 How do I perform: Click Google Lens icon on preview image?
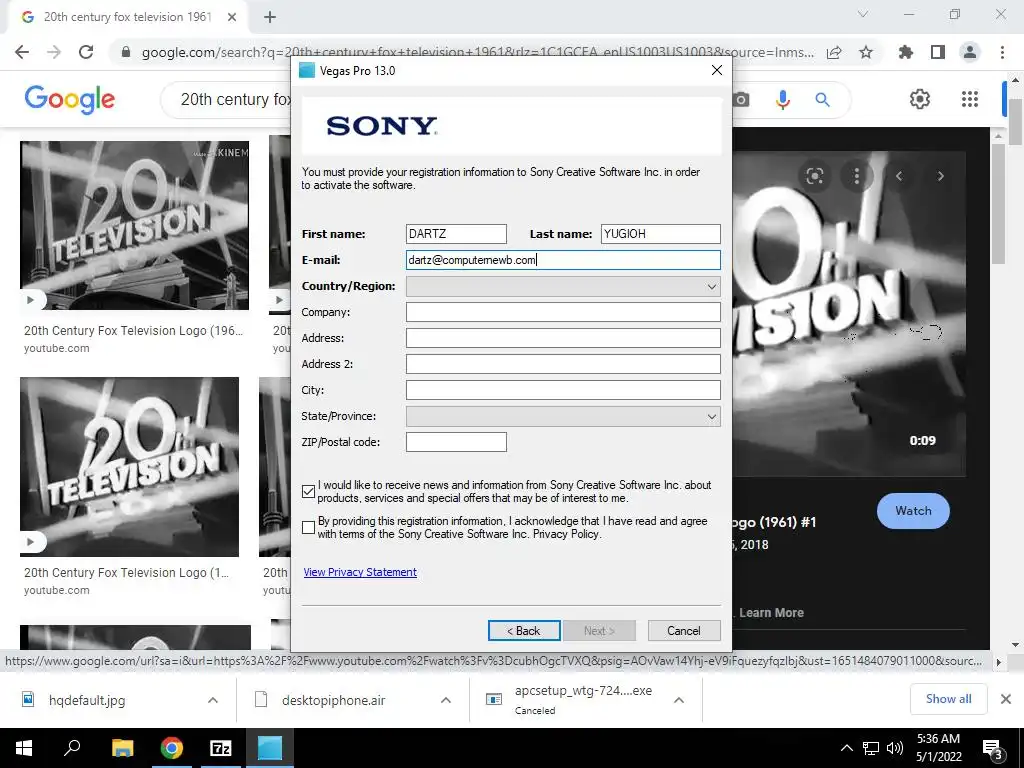[814, 176]
